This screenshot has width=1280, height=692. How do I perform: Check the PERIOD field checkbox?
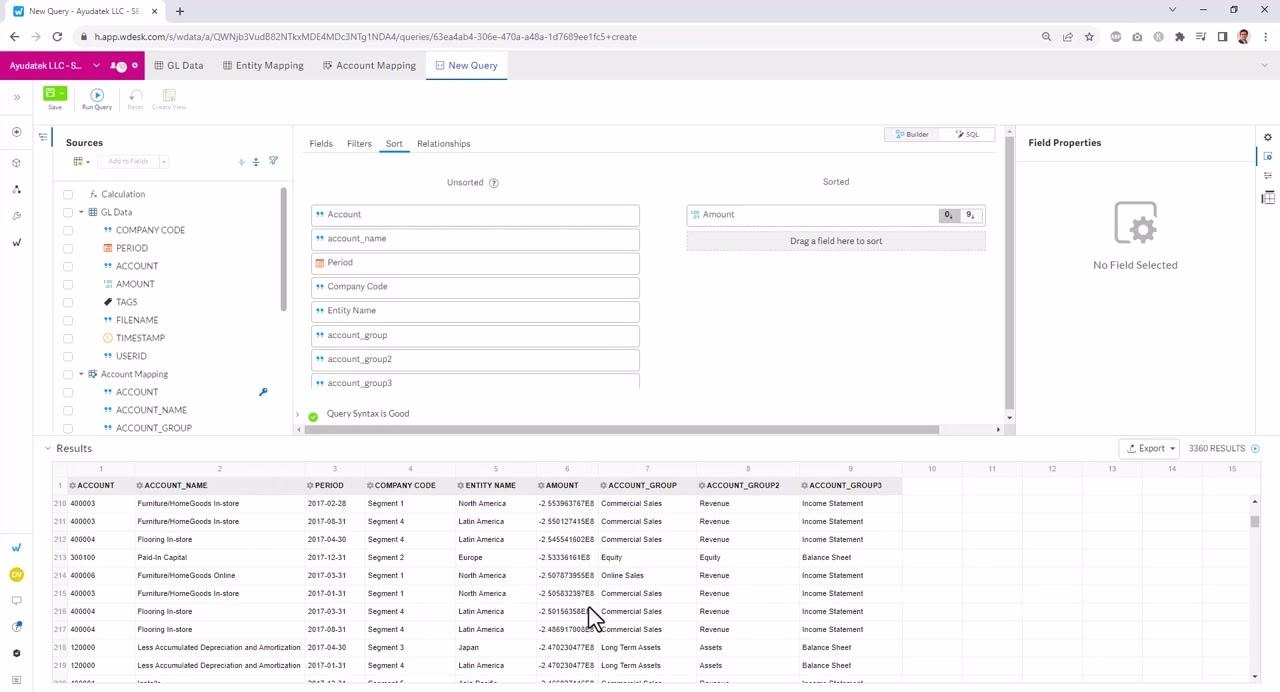[68, 248]
